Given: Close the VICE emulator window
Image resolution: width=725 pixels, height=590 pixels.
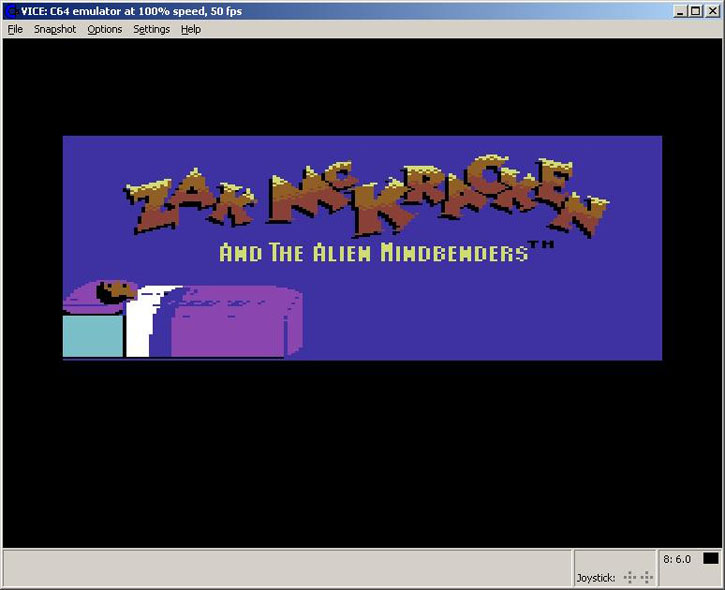Looking at the screenshot, I should pyautogui.click(x=713, y=11).
